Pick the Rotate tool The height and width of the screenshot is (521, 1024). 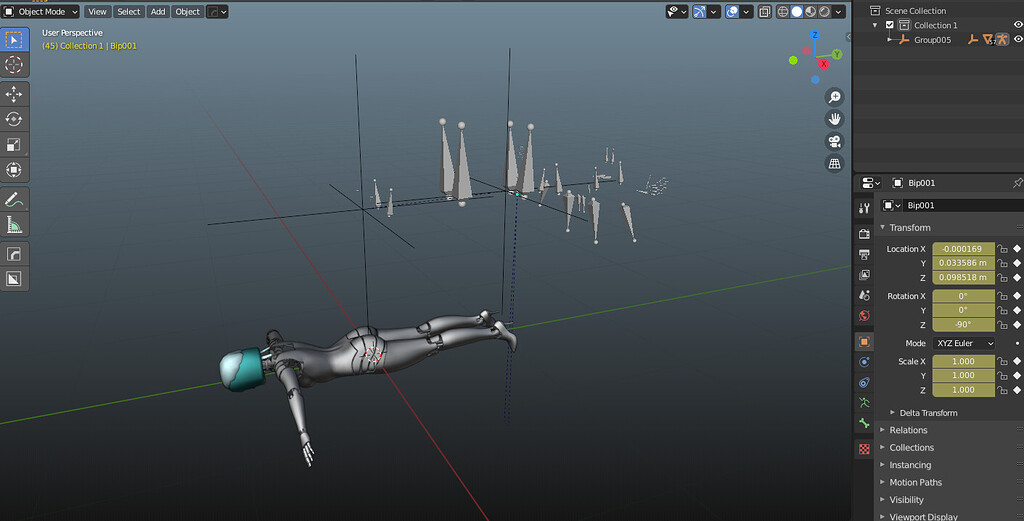[x=14, y=119]
